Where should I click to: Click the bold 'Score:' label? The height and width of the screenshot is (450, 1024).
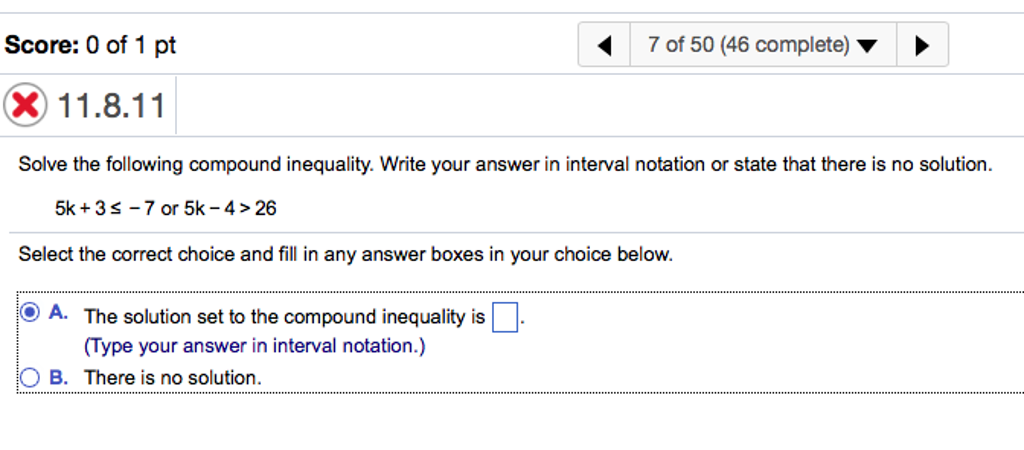pos(42,46)
